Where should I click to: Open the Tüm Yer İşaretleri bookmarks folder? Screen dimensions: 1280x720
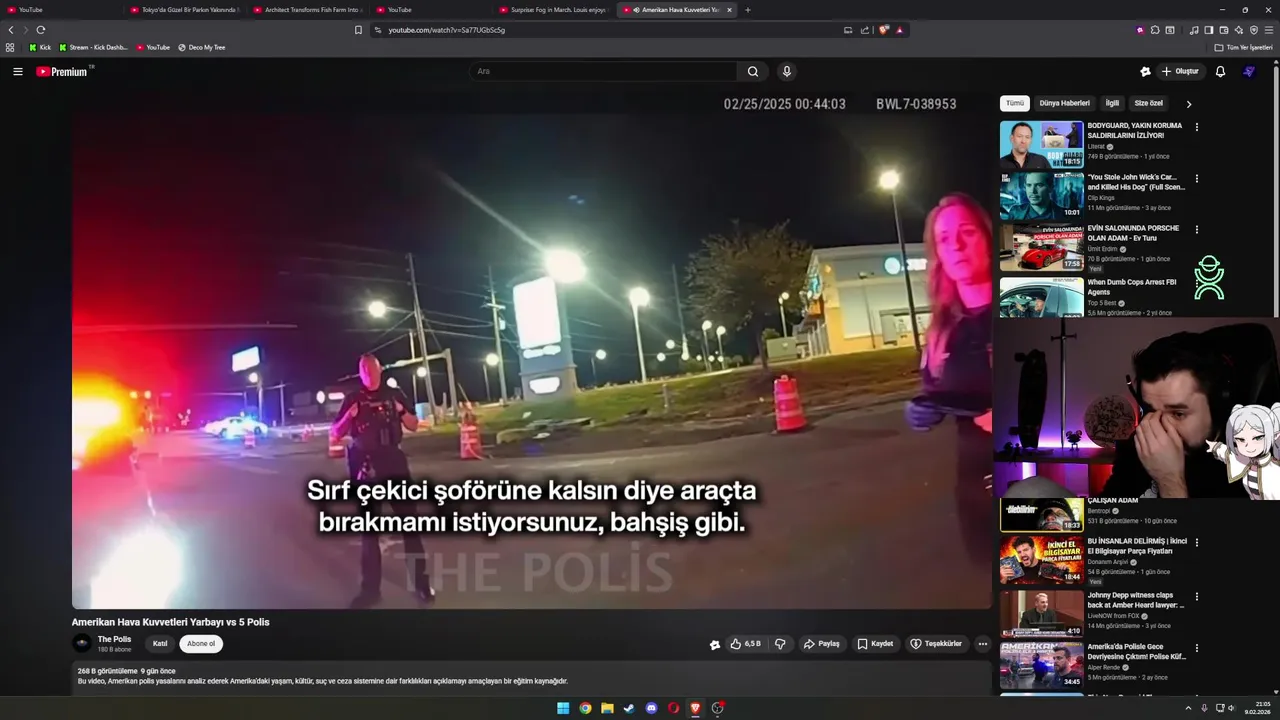[1243, 47]
